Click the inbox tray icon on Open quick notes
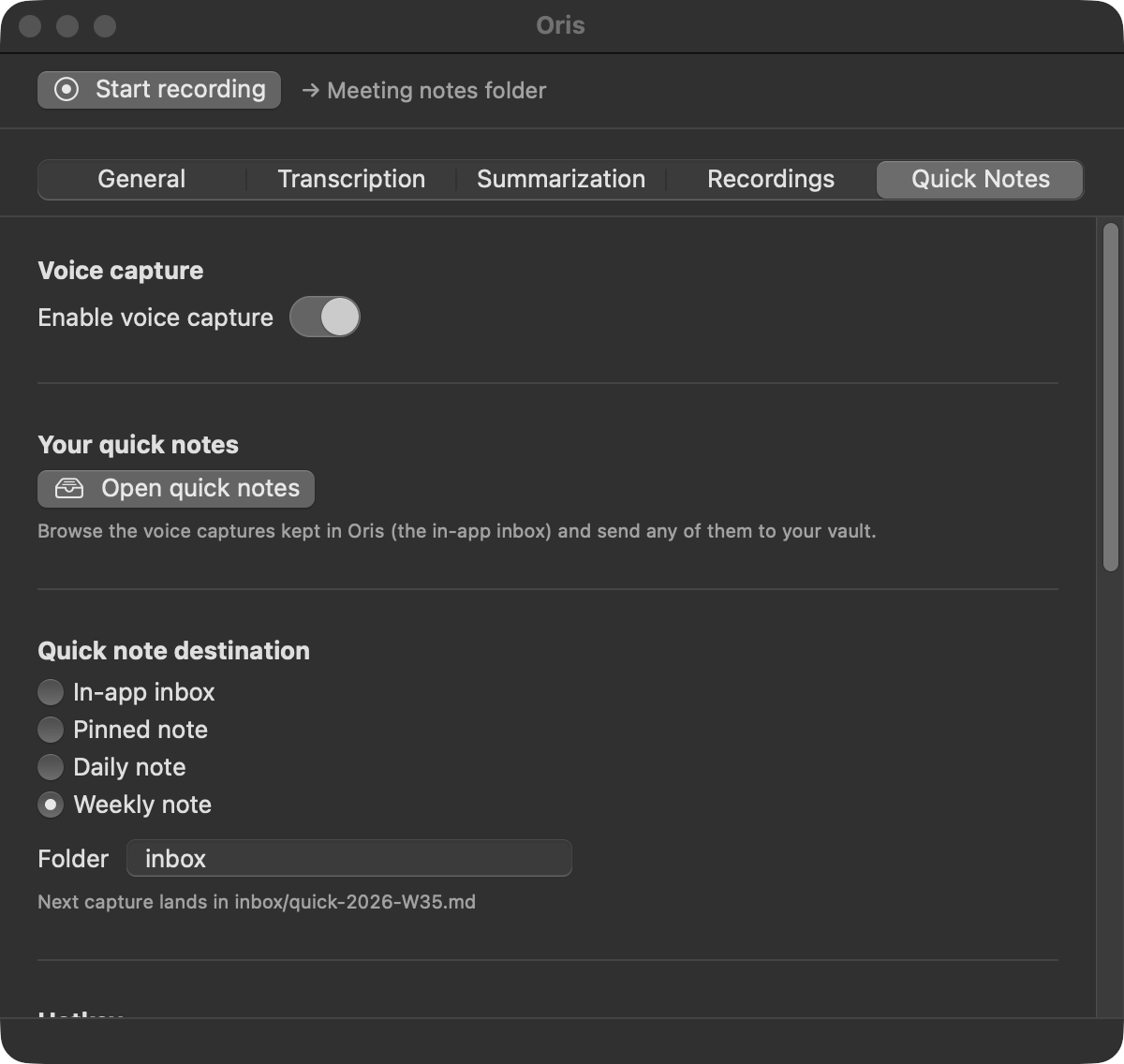The height and width of the screenshot is (1064, 1124). point(69,488)
